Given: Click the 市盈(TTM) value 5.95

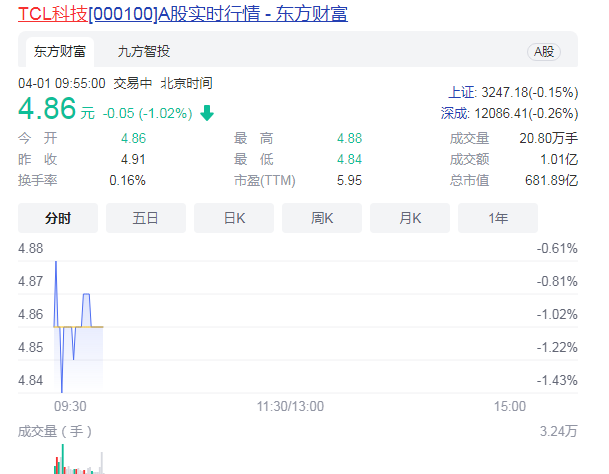Looking at the screenshot, I should point(349,180).
